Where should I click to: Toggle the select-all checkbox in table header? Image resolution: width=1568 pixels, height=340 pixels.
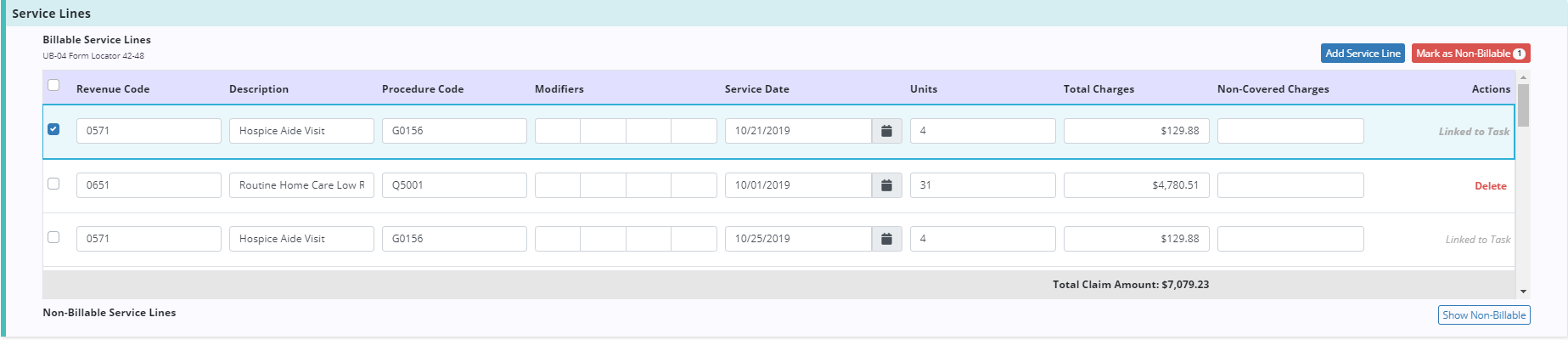click(53, 85)
